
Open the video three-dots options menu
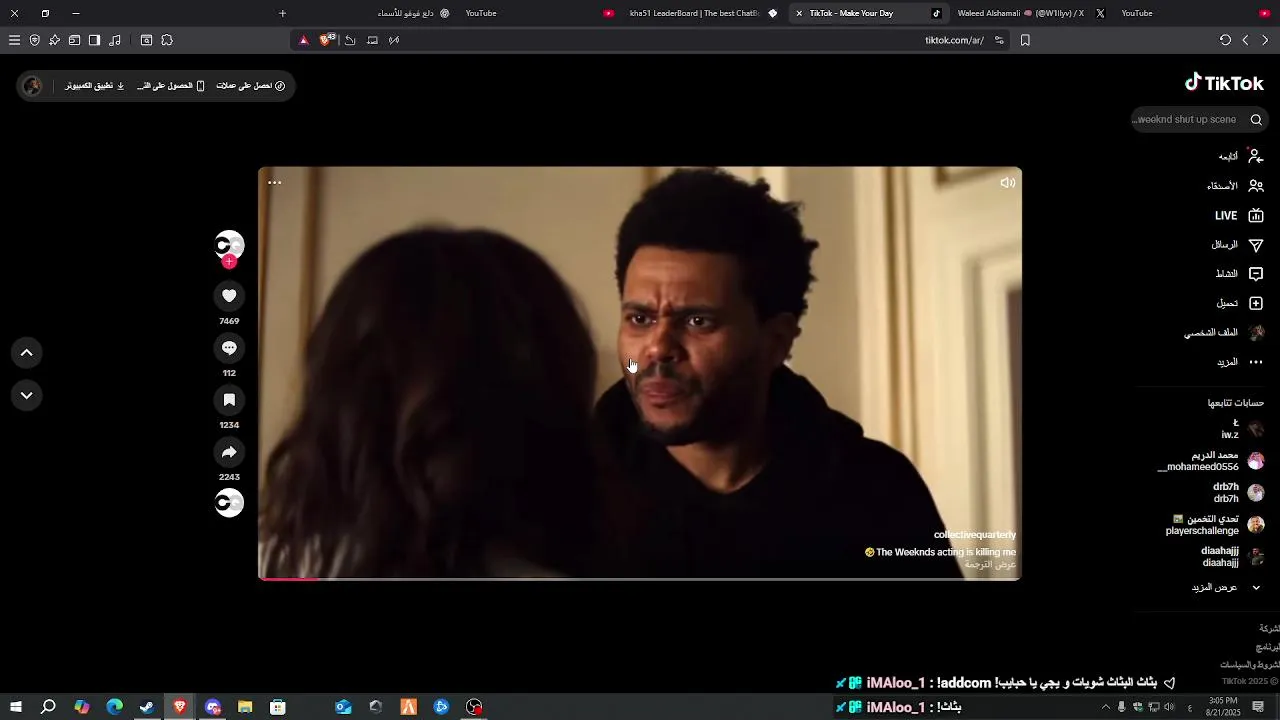(x=274, y=183)
